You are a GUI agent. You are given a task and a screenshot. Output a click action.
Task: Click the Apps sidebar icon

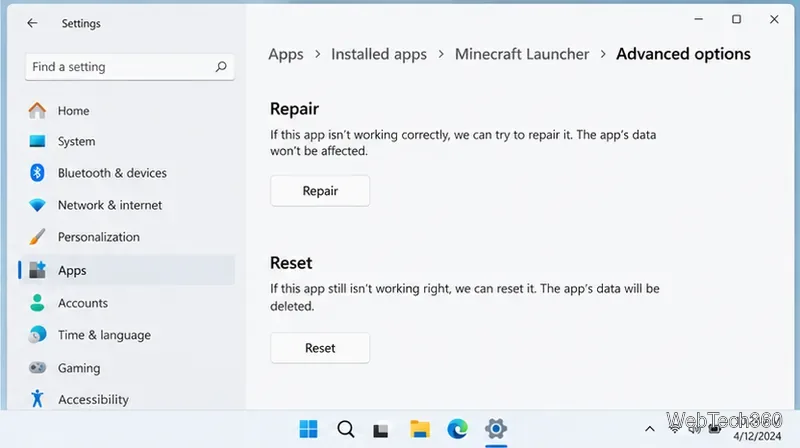(x=37, y=270)
